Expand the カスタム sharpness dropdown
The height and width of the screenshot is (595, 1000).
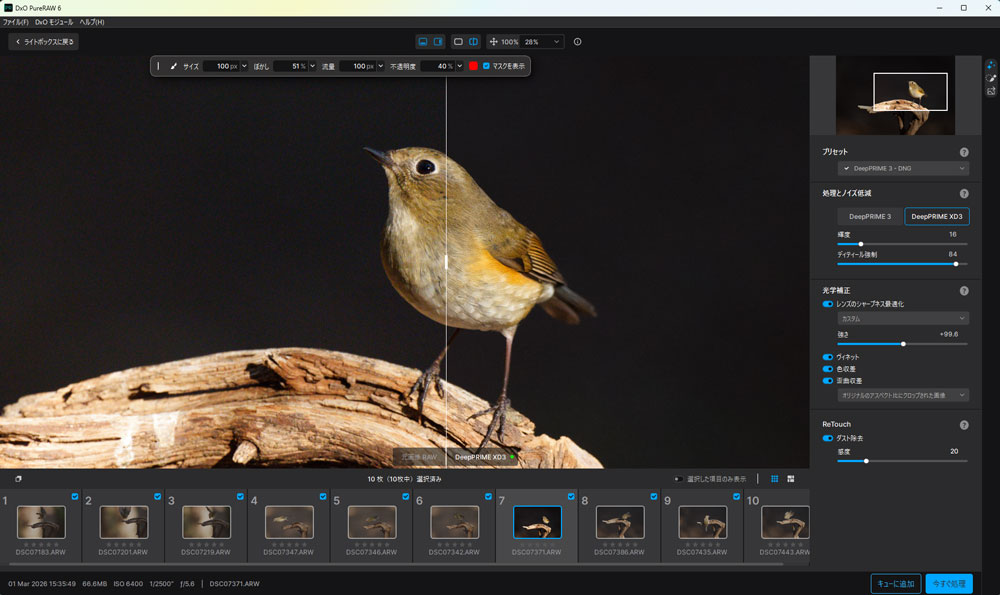coord(902,319)
